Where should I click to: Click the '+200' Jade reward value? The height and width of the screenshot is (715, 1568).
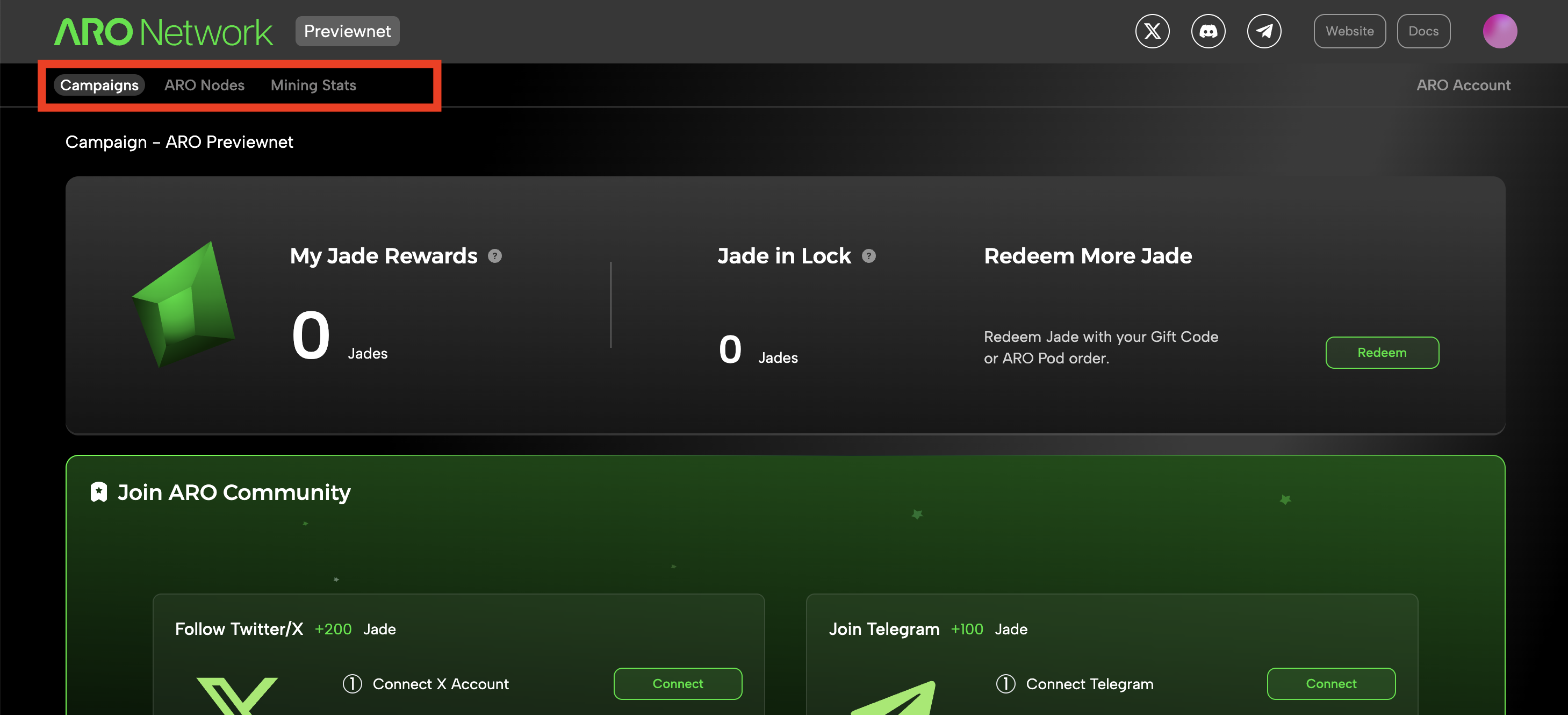click(x=333, y=629)
